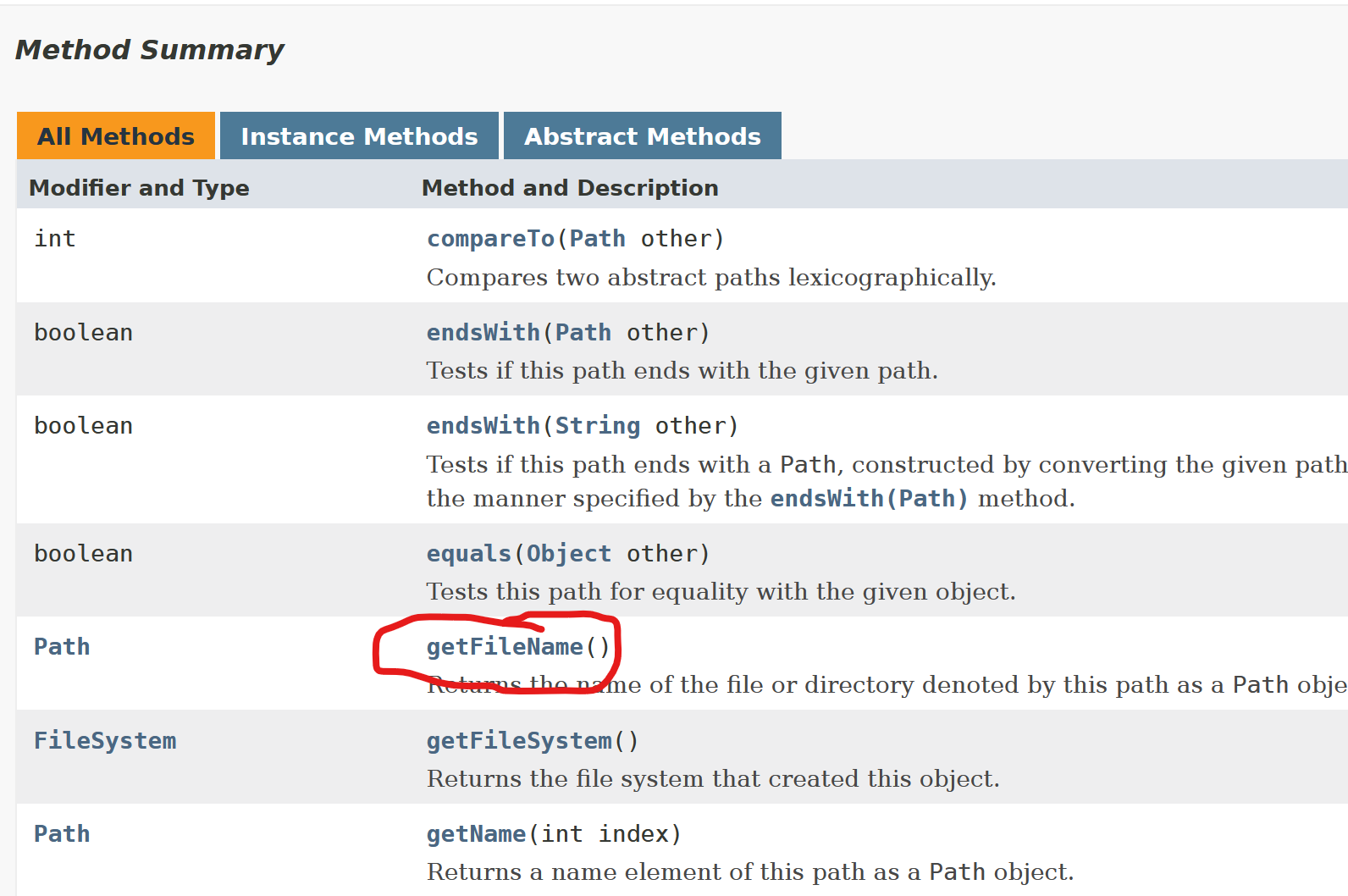Screen dimensions: 1348x896
Task: Click Path type link in endsWith(Path other)
Action: tap(583, 332)
